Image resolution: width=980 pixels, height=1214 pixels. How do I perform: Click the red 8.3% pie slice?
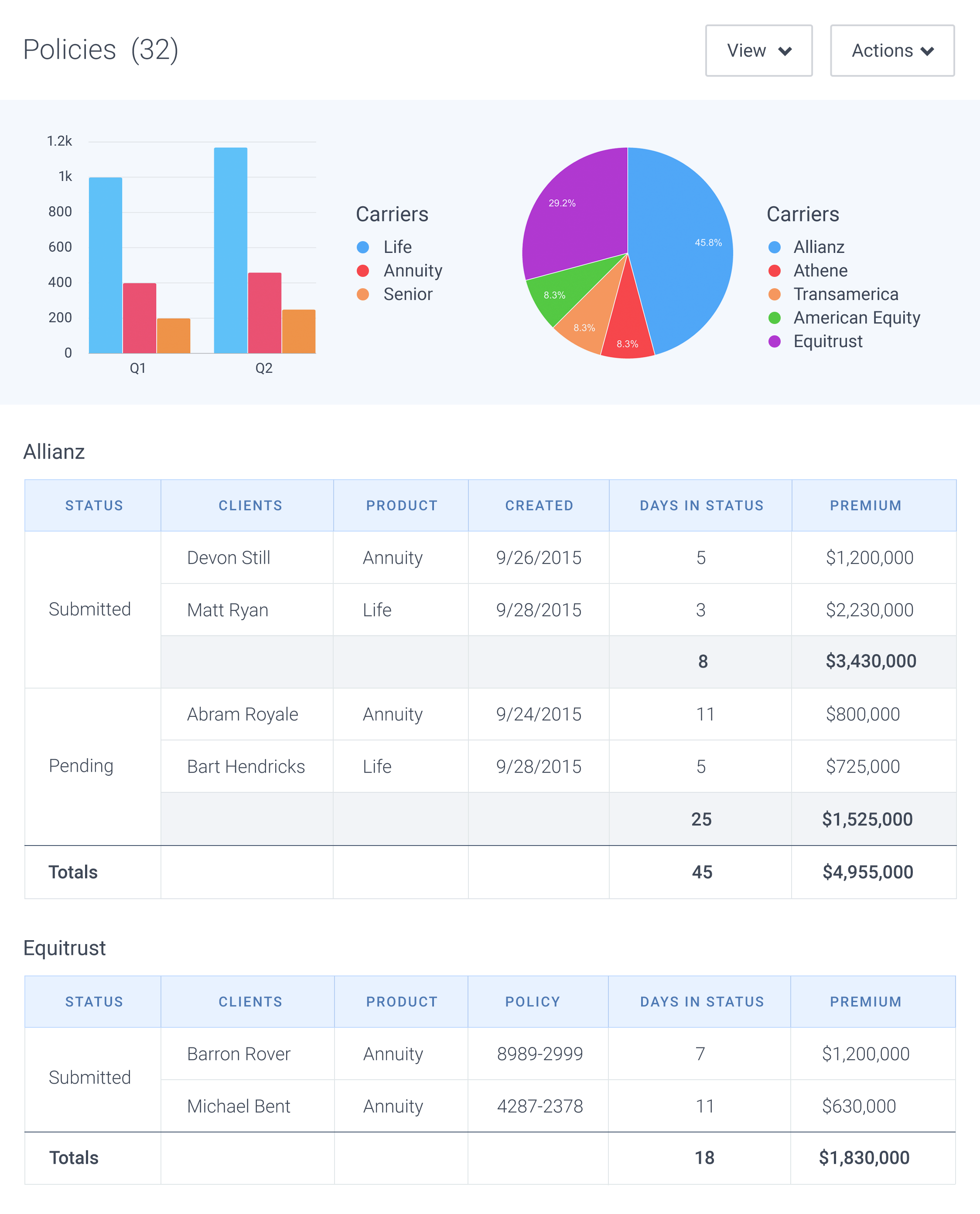tap(627, 333)
